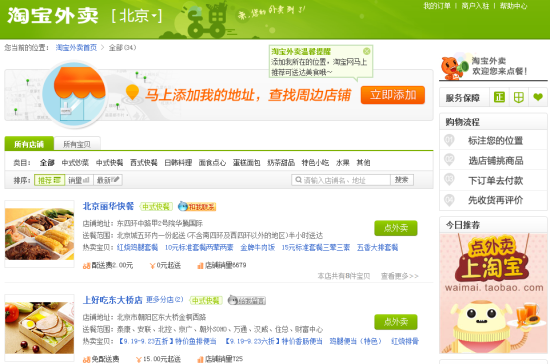Focus the shop name and address search field
The width and height of the screenshot is (550, 364).
(x=341, y=180)
